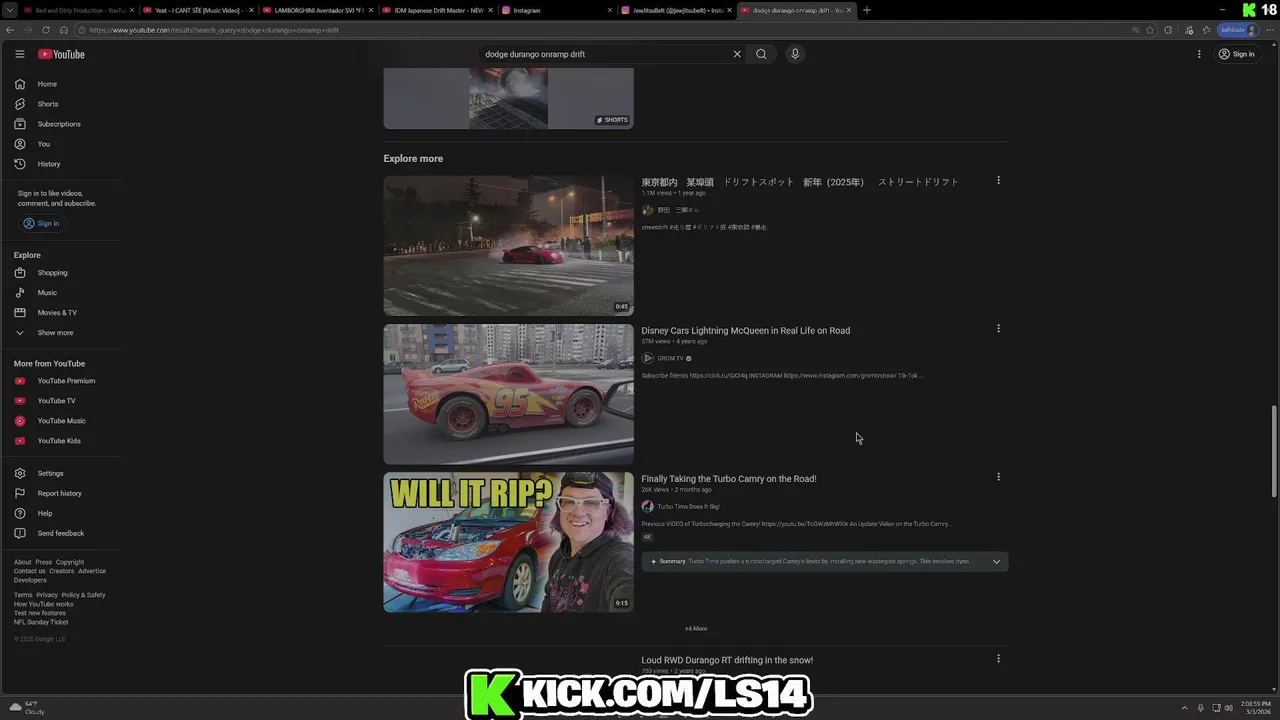Click the browser back arrow
Image resolution: width=1280 pixels, height=720 pixels.
(10, 30)
